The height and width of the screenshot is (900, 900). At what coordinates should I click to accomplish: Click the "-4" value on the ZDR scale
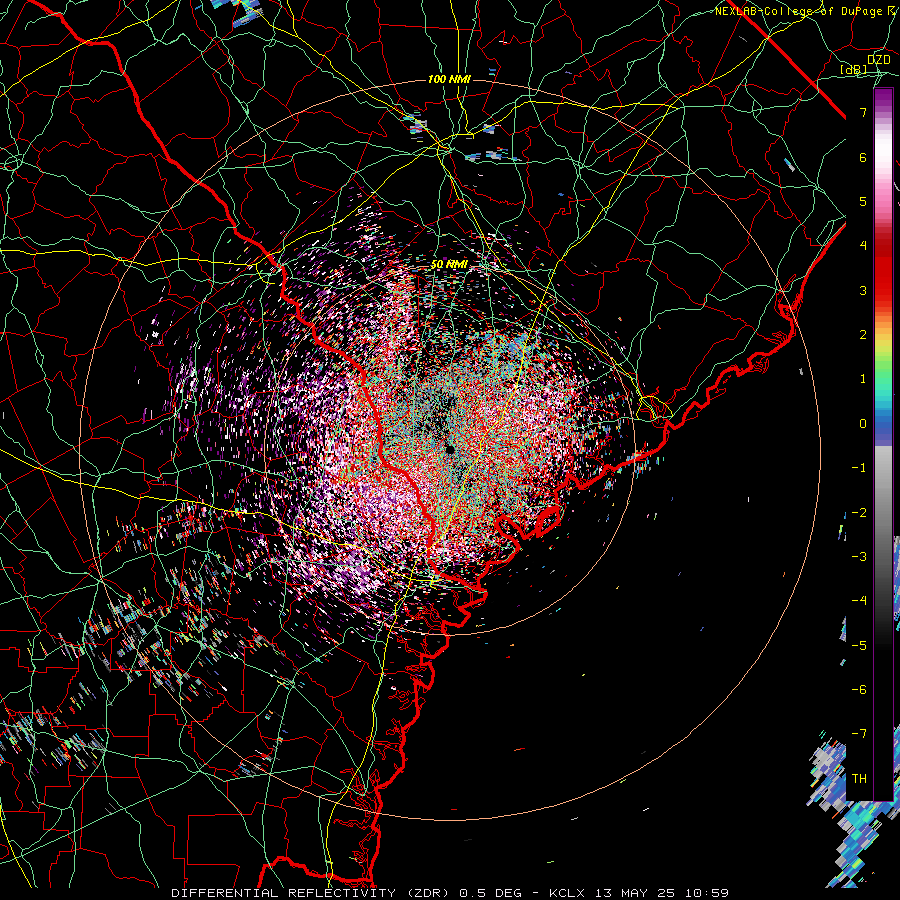[859, 600]
